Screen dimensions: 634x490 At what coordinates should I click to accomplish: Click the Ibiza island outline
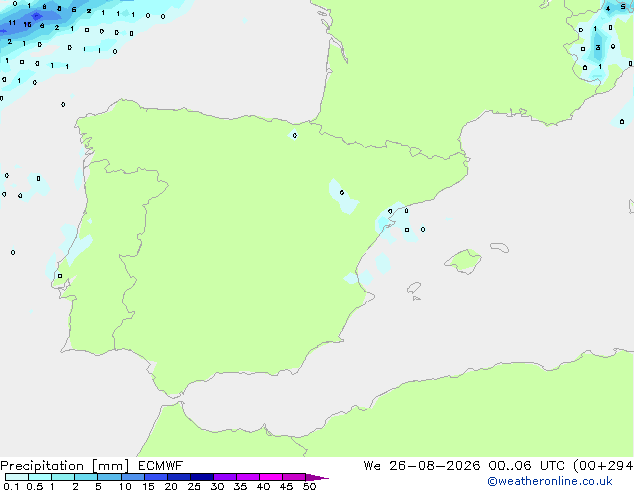[x=414, y=288]
